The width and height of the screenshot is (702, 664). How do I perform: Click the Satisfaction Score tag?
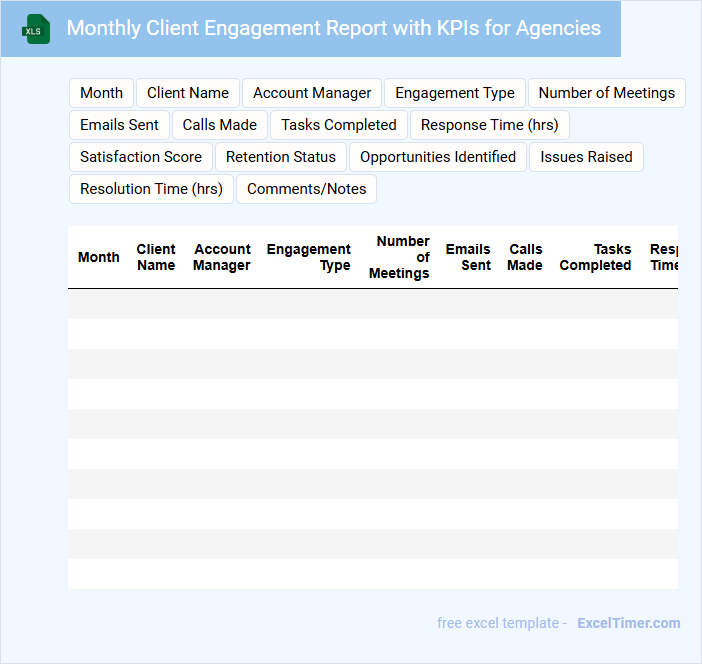[x=141, y=157]
